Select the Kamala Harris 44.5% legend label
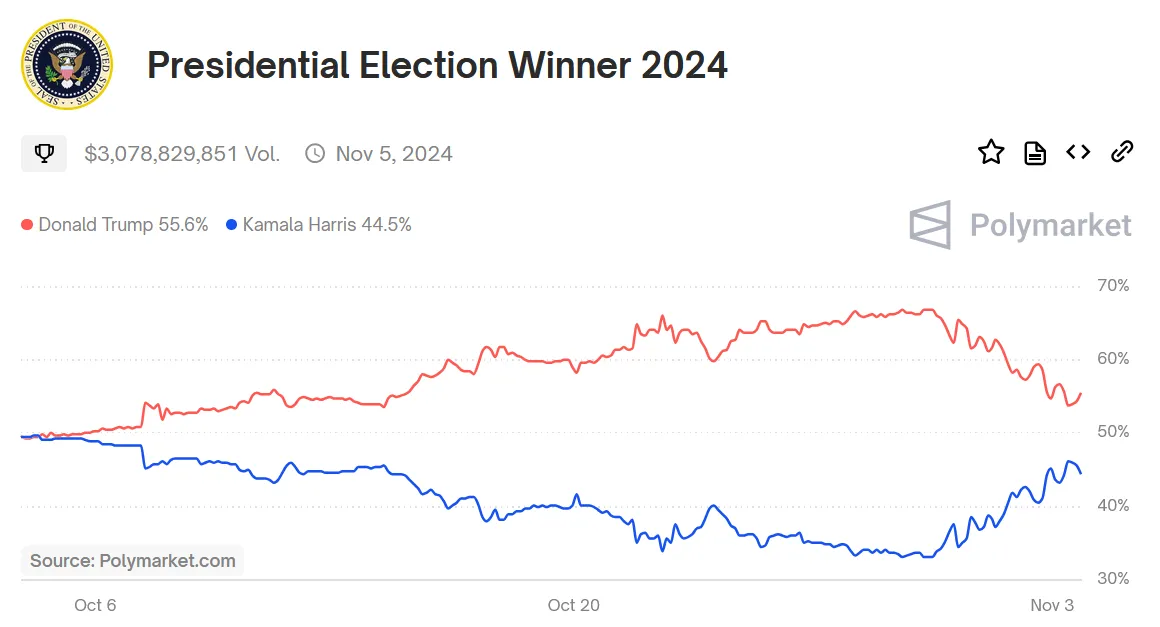 click(327, 225)
